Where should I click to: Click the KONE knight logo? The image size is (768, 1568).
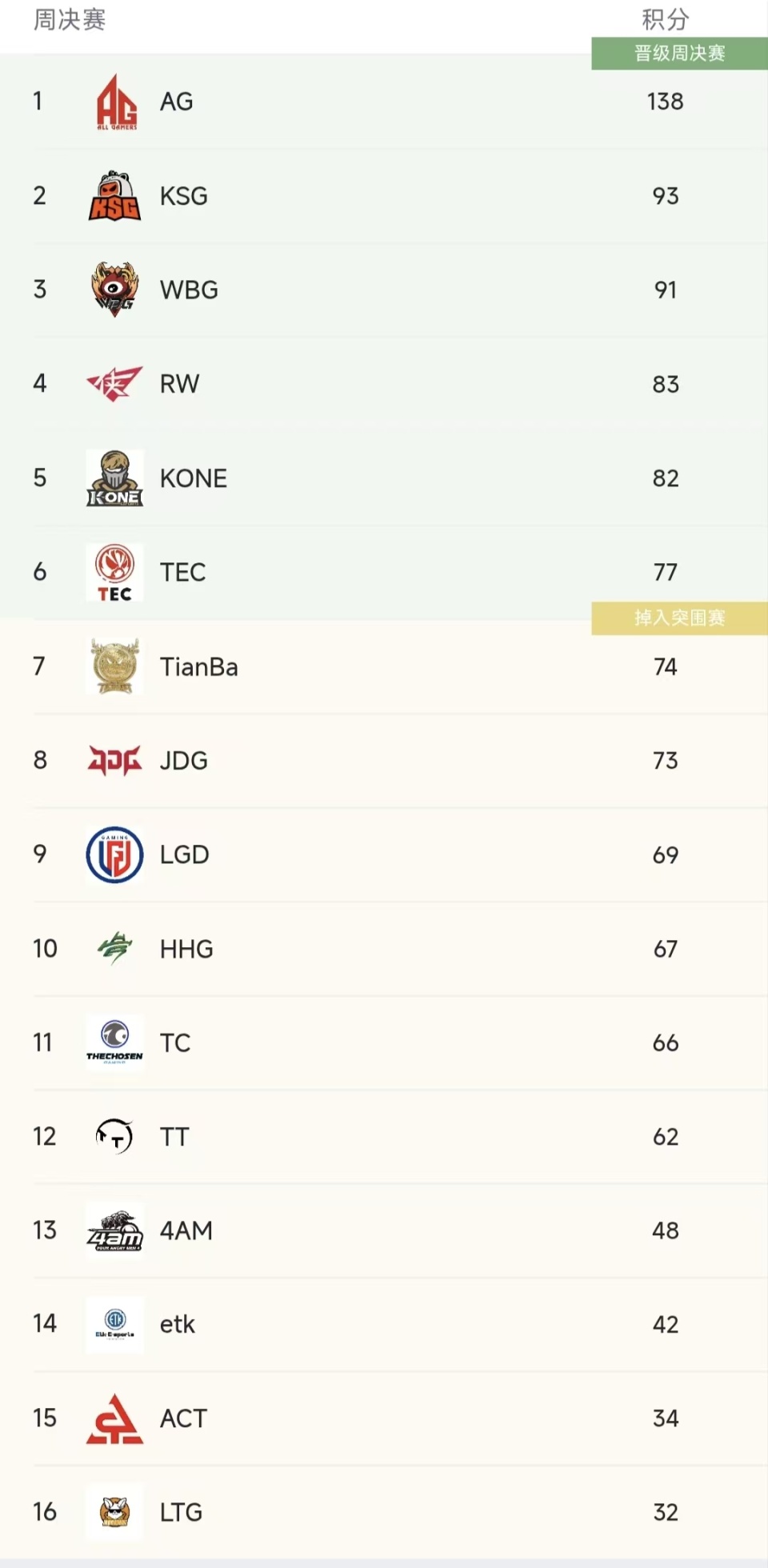[x=114, y=478]
